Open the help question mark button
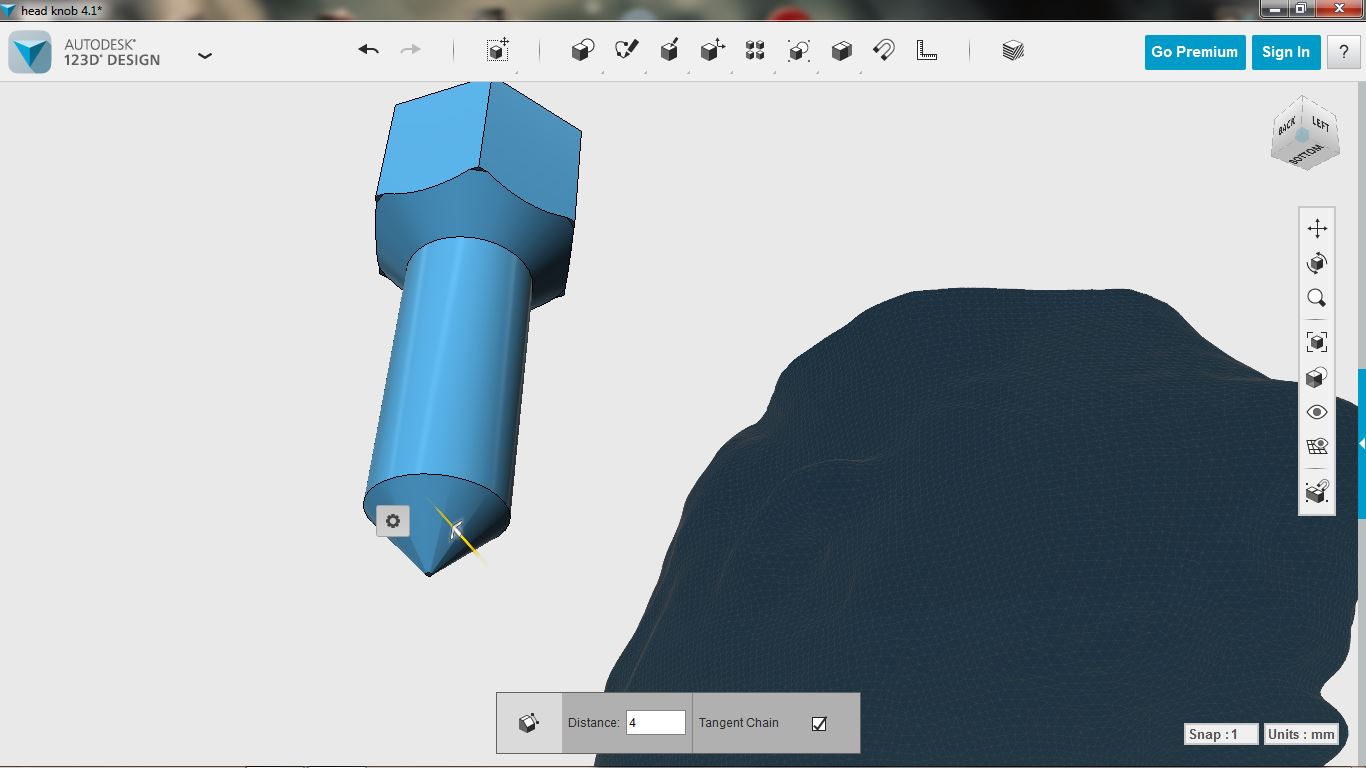This screenshot has width=1366, height=768. (1343, 52)
